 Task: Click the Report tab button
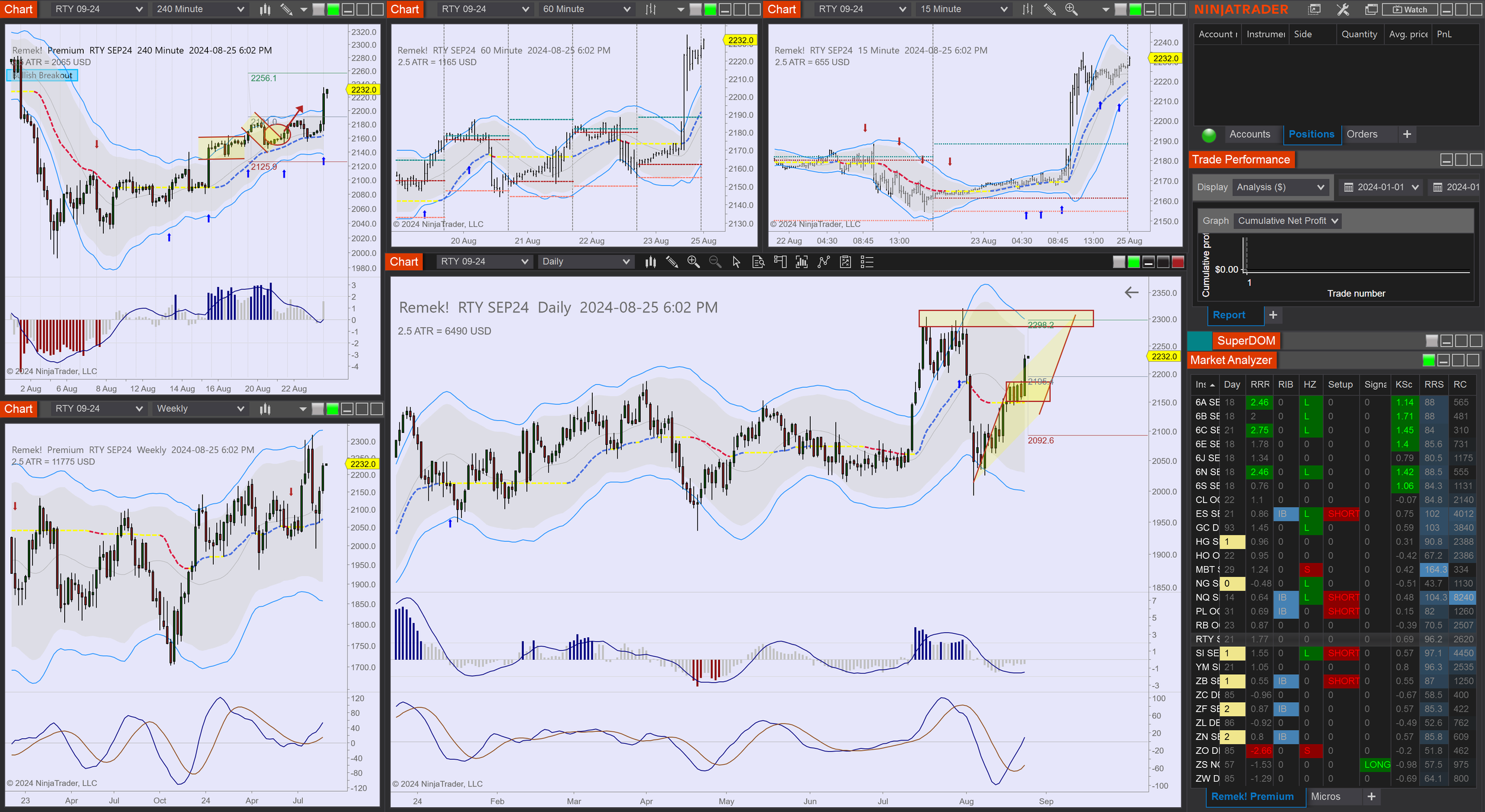point(1228,315)
